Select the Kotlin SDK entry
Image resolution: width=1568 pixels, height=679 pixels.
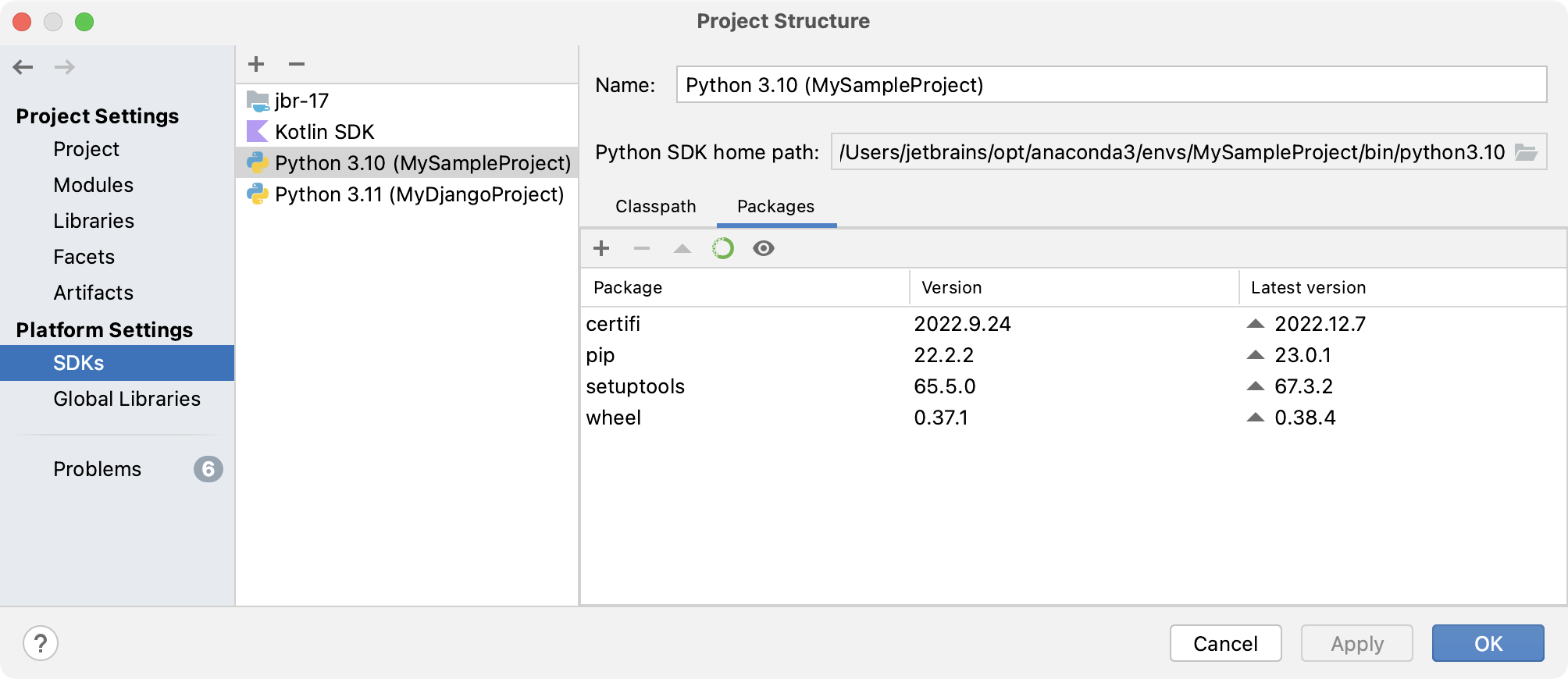[324, 132]
